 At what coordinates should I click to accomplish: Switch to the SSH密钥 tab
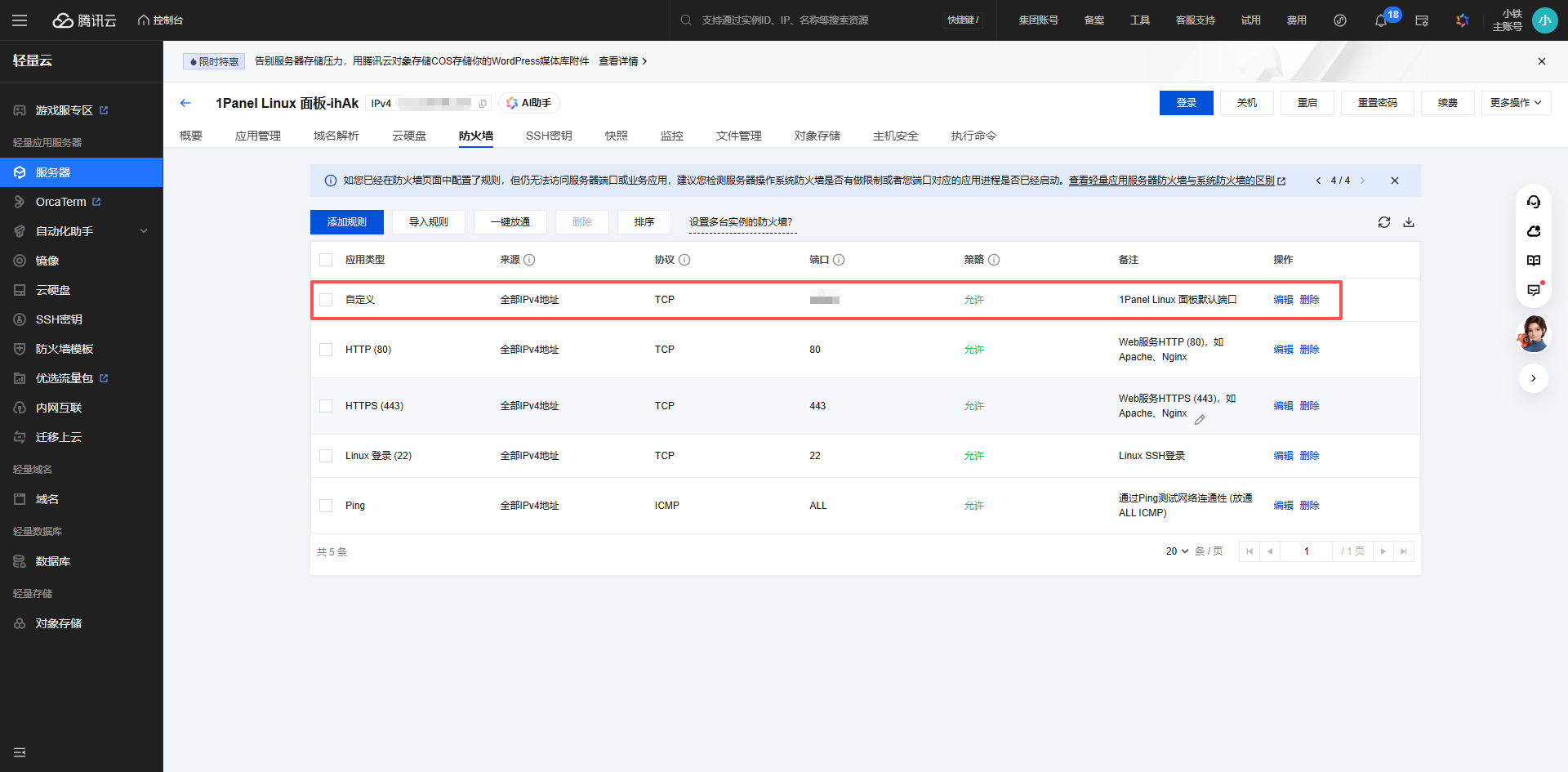[548, 136]
